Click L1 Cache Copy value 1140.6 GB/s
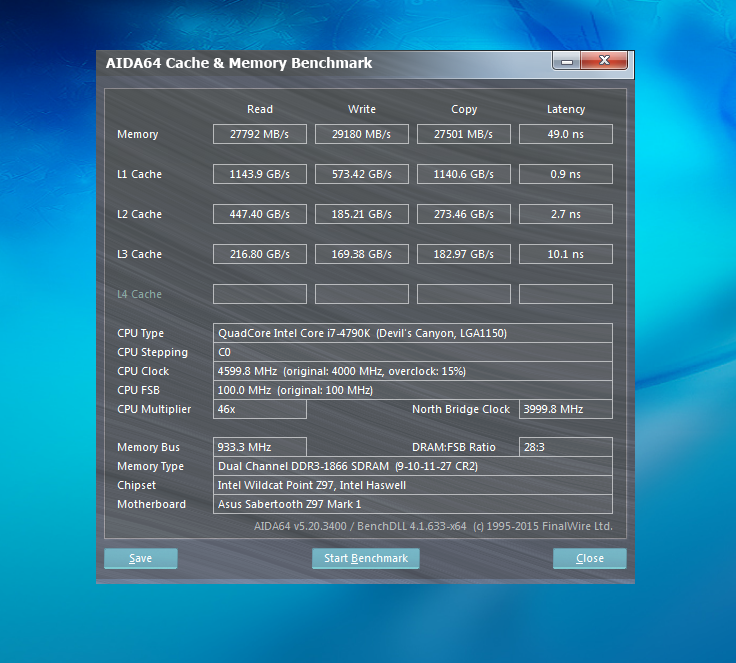 464,174
